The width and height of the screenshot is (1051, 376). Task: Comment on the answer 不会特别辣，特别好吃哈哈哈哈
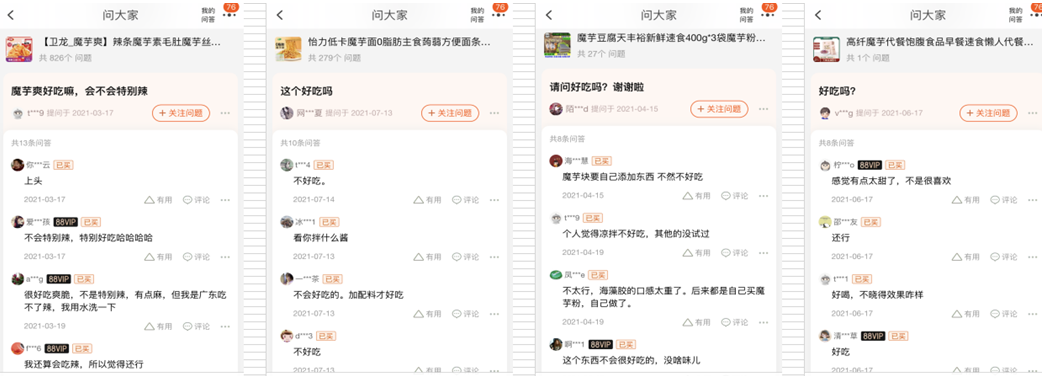pyautogui.click(x=196, y=257)
